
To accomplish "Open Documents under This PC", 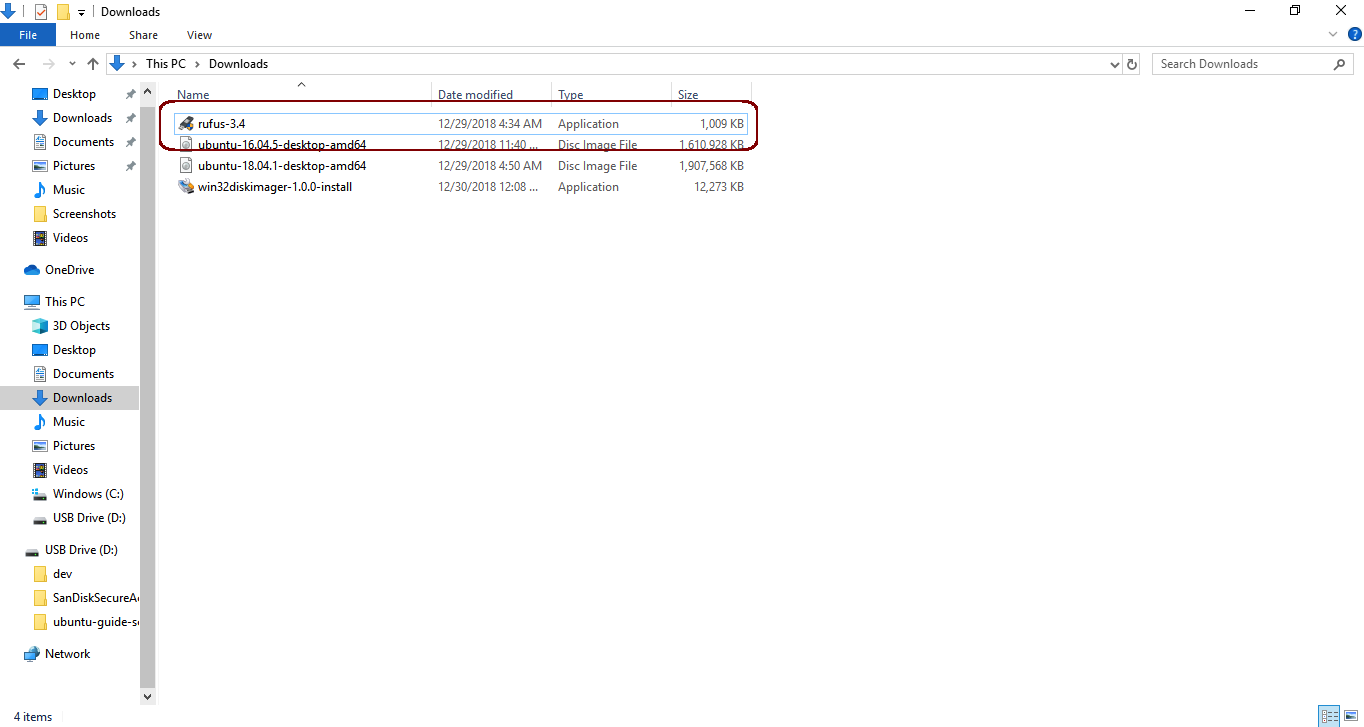I will 83,374.
